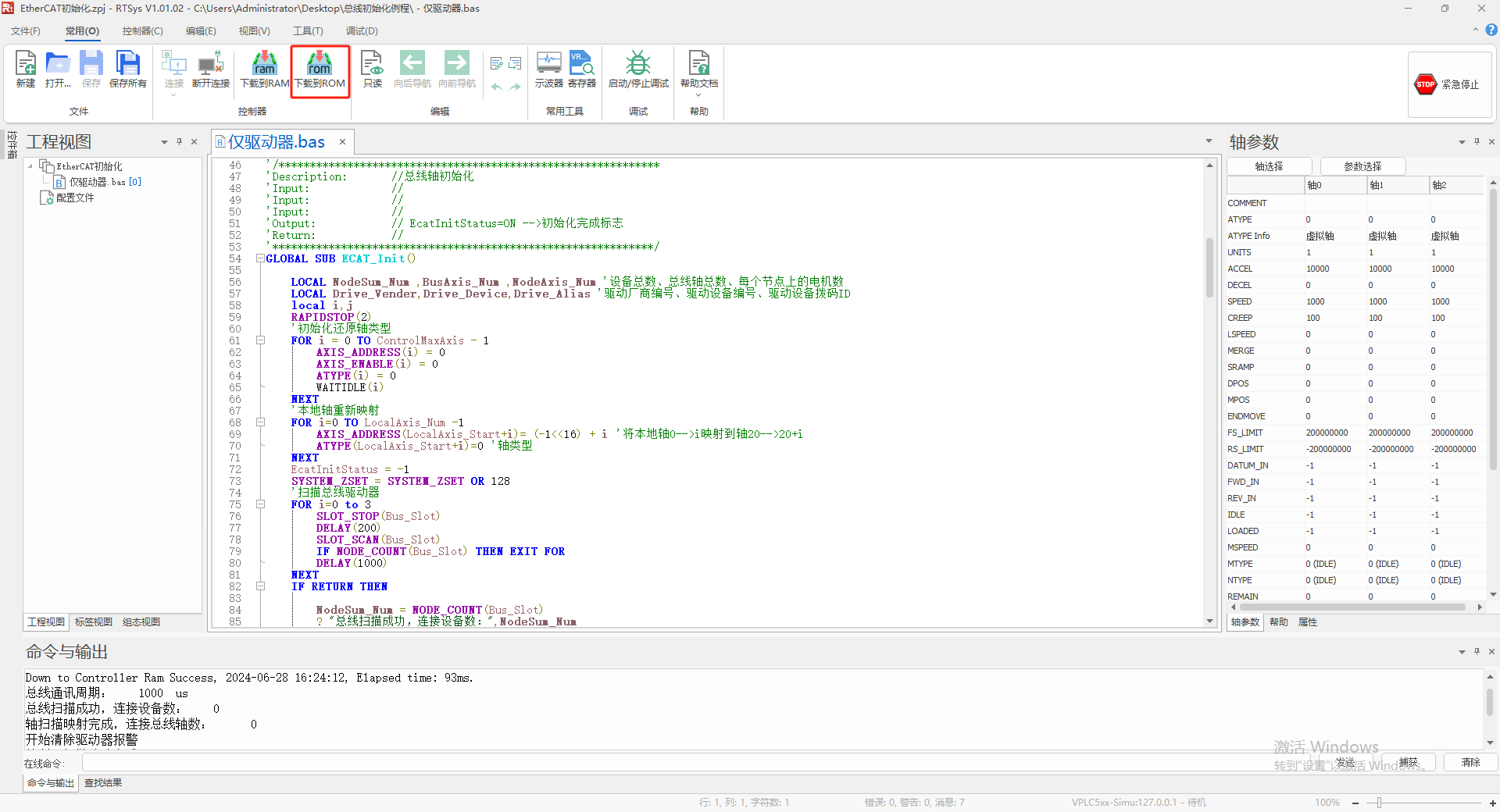Image resolution: width=1500 pixels, height=812 pixels.
Task: Click the 发送 send command button
Action: (1345, 762)
